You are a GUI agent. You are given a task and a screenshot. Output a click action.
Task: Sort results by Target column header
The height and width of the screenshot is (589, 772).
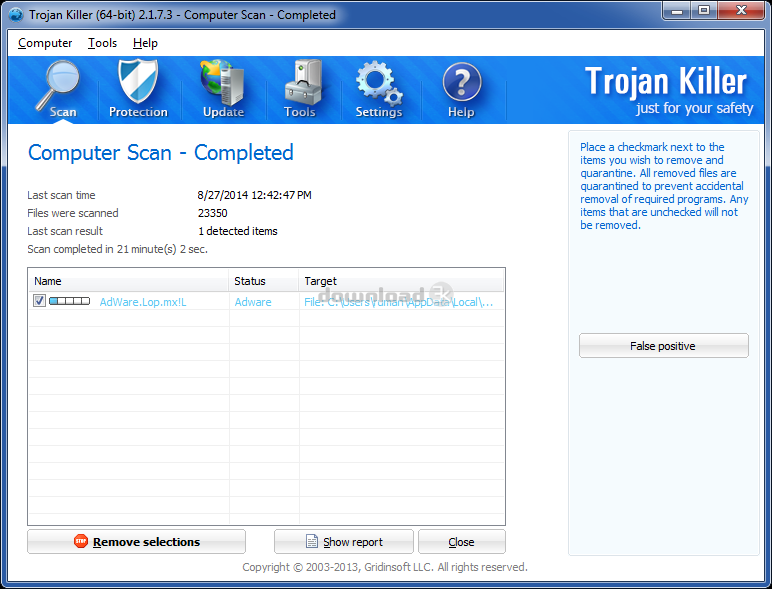(401, 281)
